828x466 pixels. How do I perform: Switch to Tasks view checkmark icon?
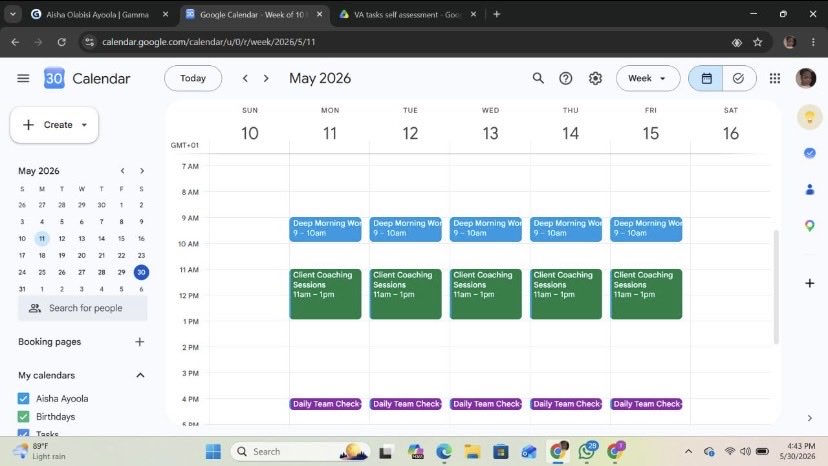(x=739, y=78)
